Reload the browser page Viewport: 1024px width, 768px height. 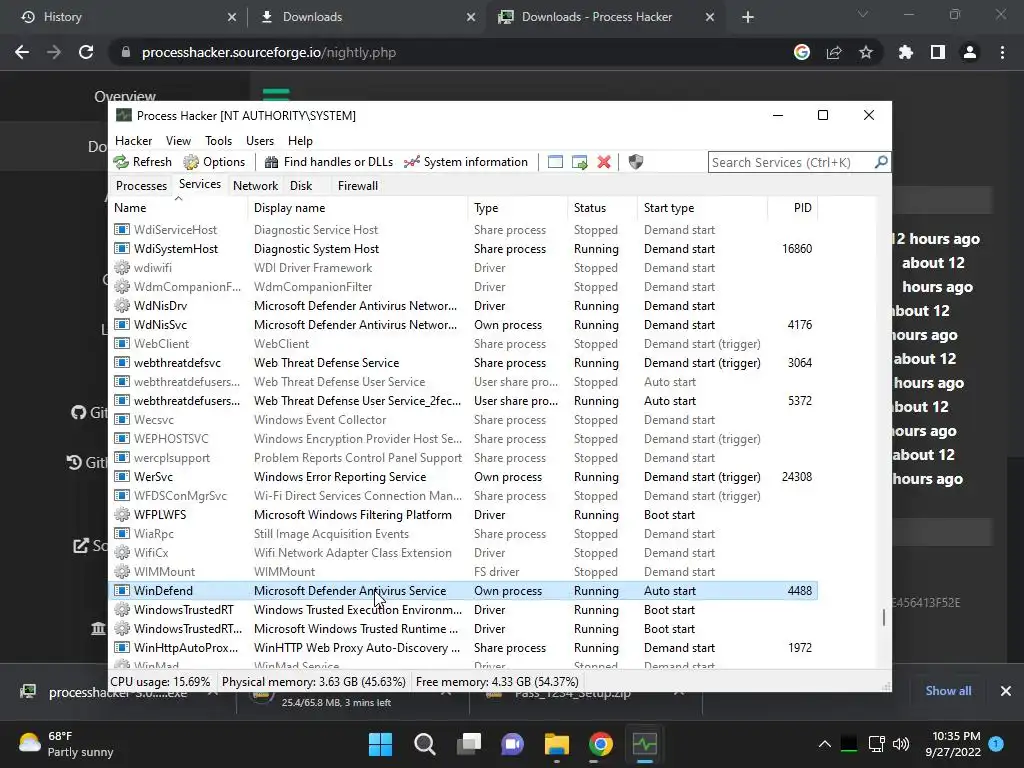tap(86, 52)
